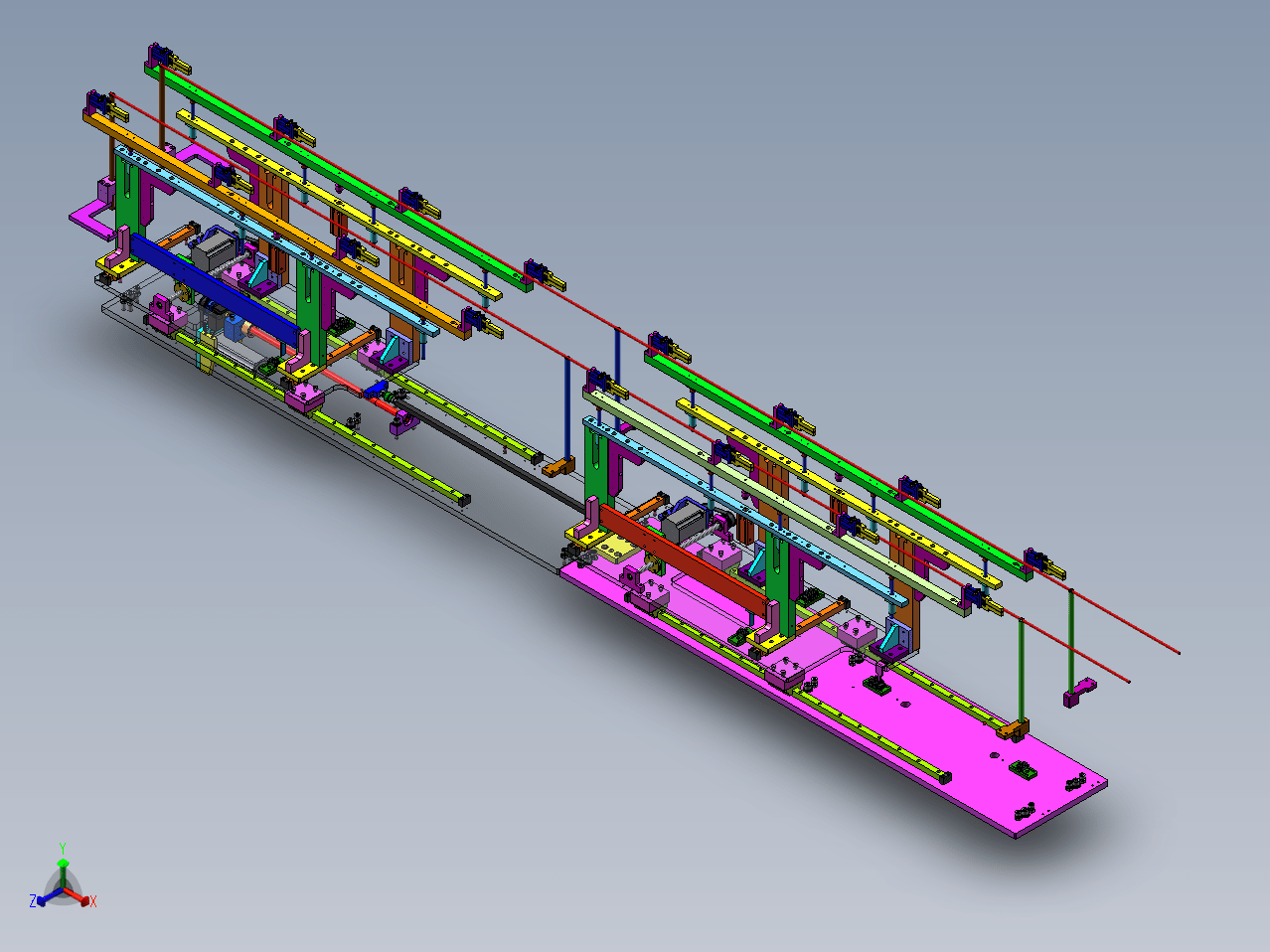Select the red-orange front panel on right assembly
1270x952 pixels.
click(686, 559)
